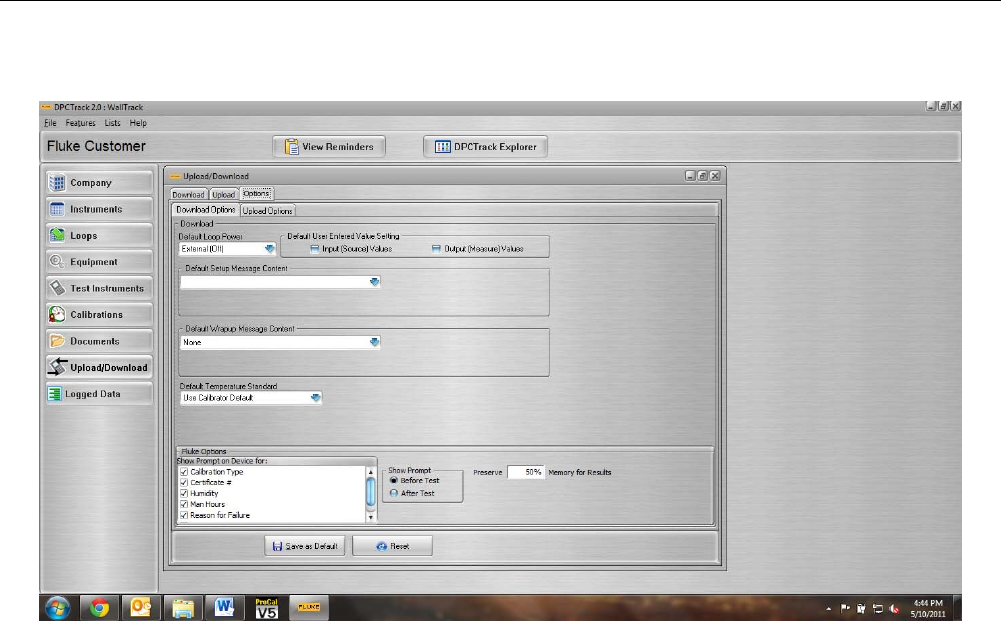This screenshot has height=621, width=1001.
Task: Uncheck Certificate # prompt
Action: [x=184, y=483]
